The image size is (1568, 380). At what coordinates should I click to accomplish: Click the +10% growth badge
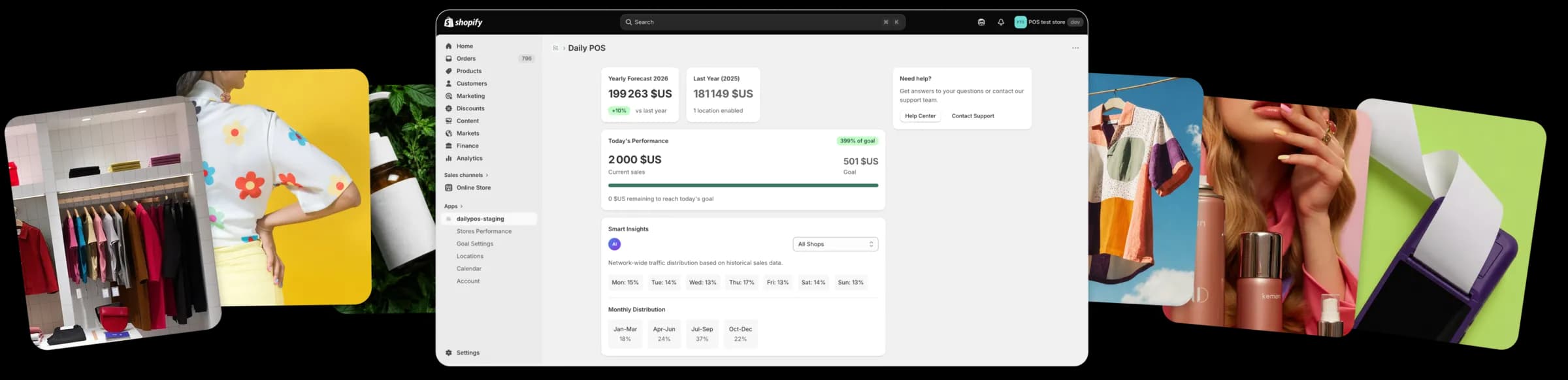[x=619, y=110]
